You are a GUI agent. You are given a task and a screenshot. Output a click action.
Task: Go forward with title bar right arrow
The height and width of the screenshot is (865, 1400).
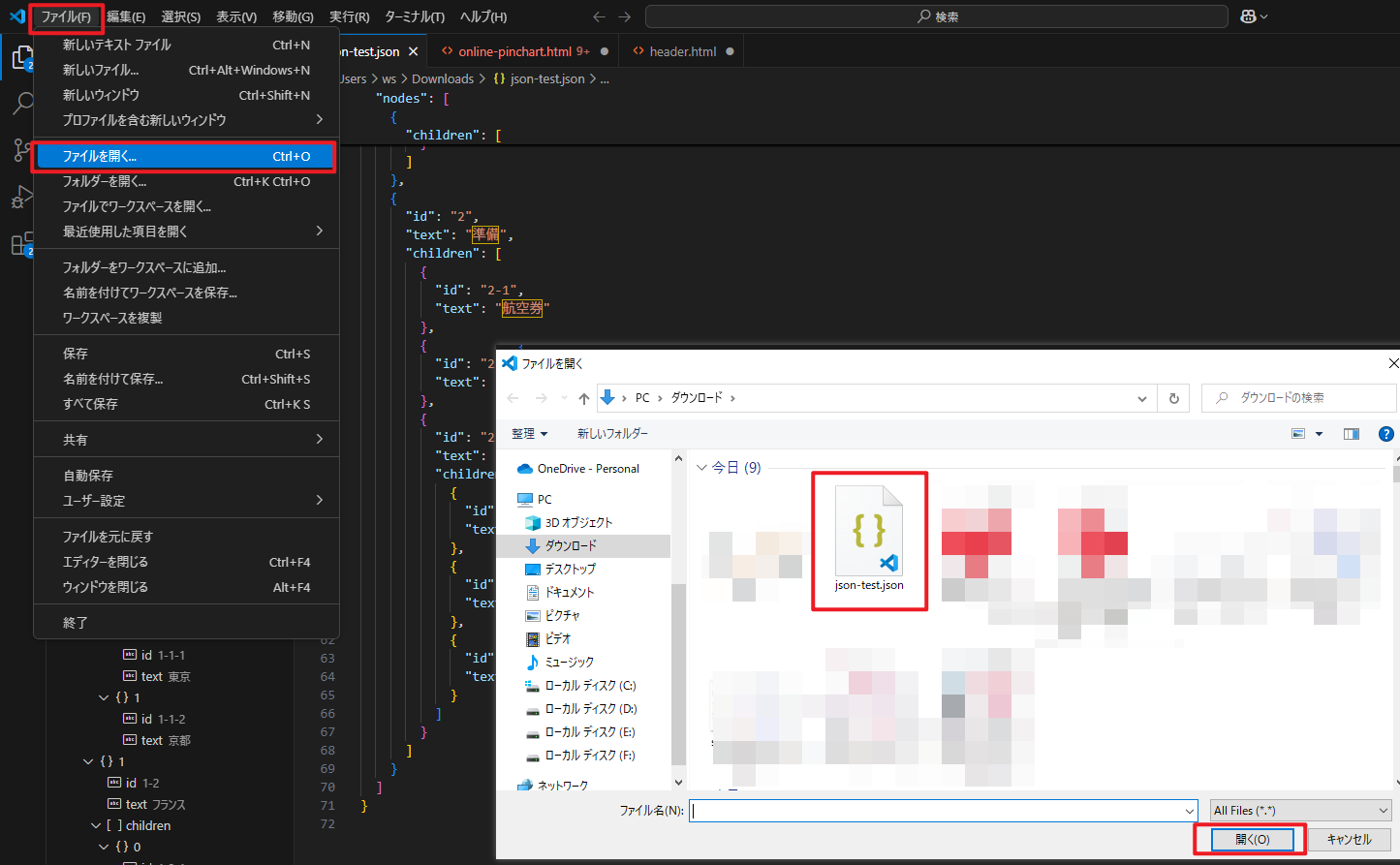click(624, 16)
